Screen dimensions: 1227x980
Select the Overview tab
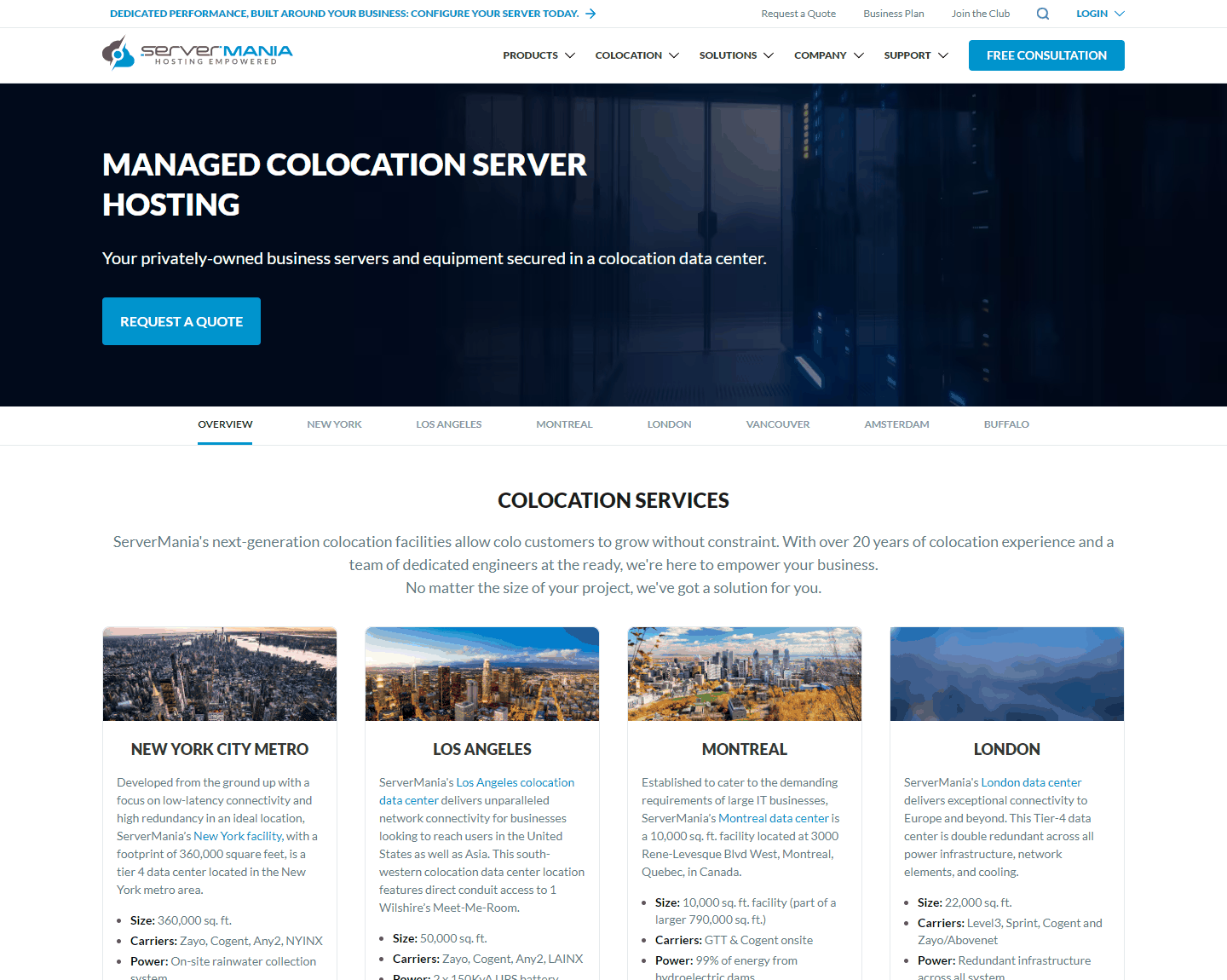click(x=225, y=424)
